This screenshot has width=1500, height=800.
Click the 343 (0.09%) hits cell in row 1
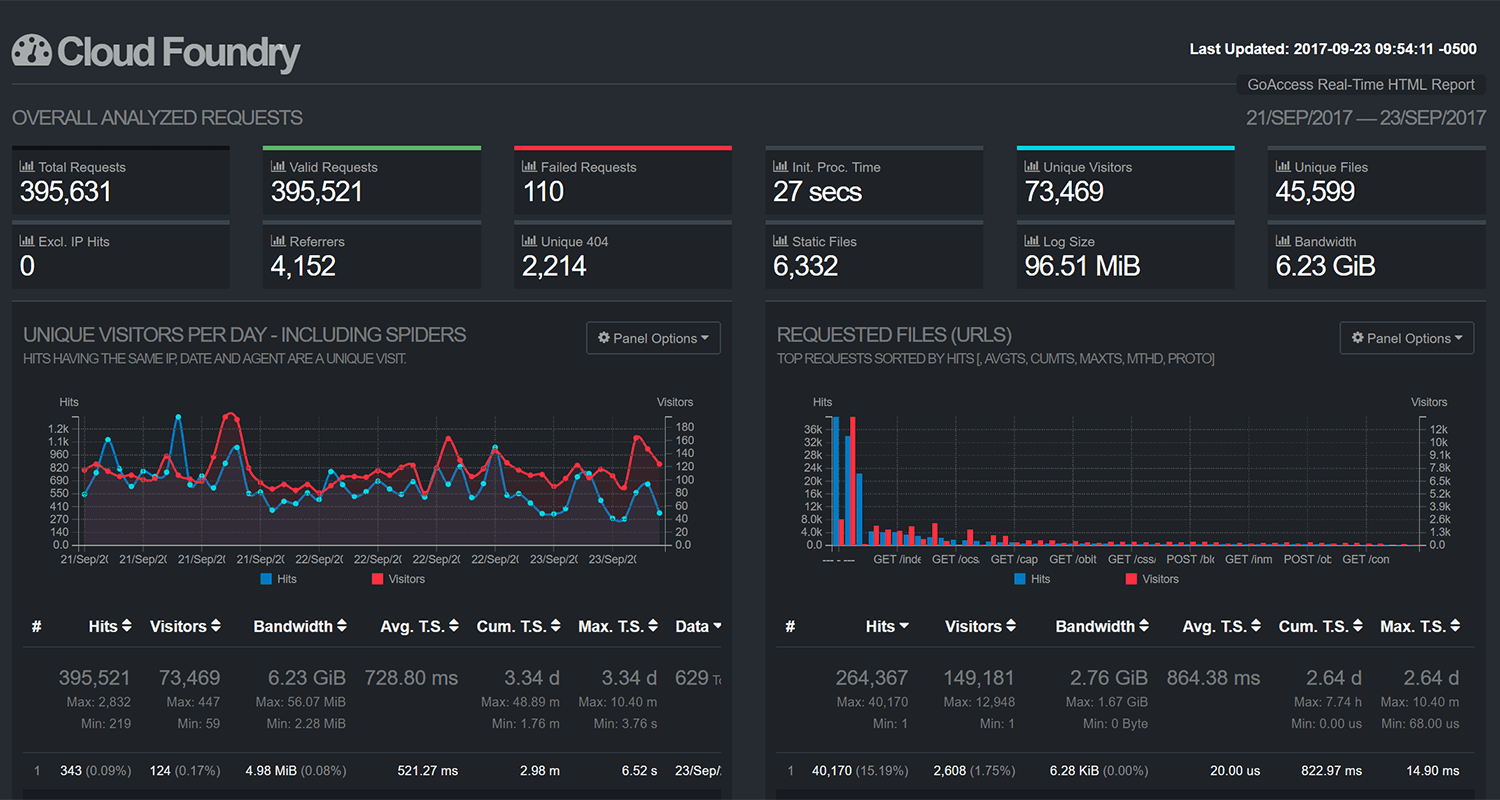coord(95,771)
